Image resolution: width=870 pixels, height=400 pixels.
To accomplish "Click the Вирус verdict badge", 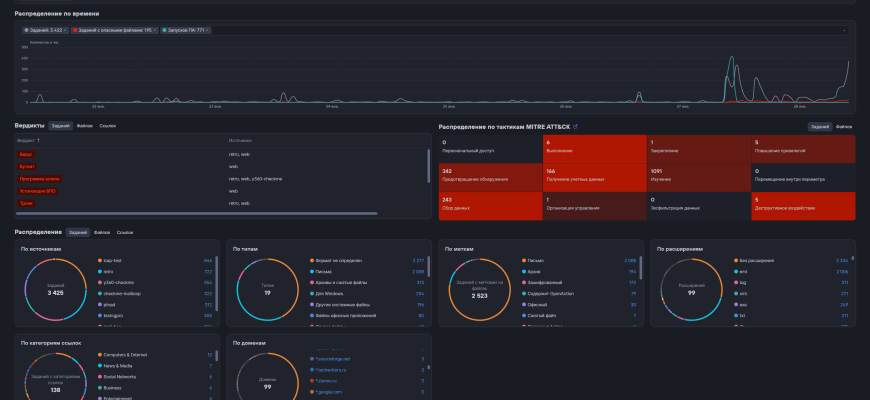I will 25,154.
